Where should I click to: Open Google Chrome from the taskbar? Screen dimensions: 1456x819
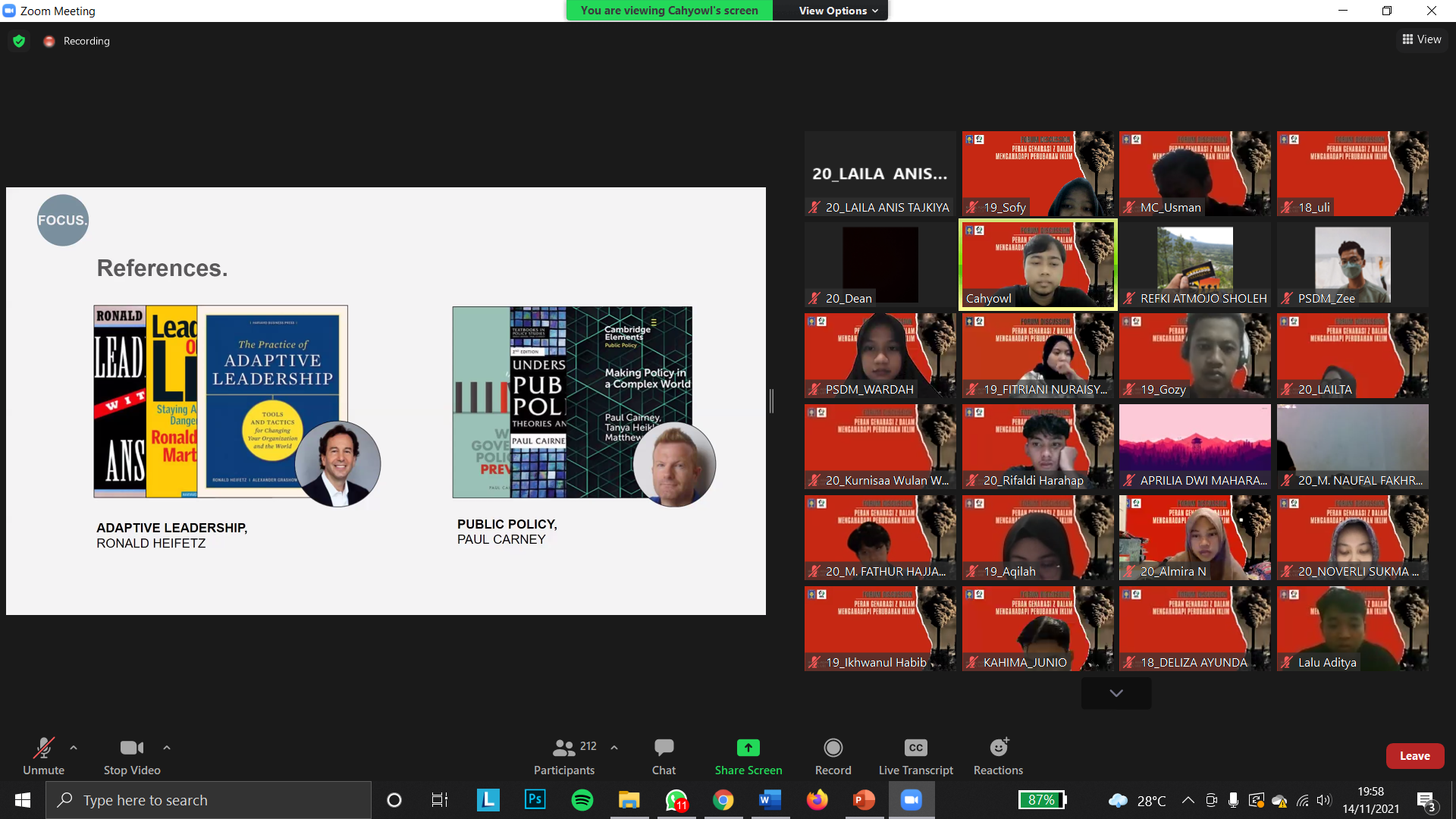[x=723, y=800]
